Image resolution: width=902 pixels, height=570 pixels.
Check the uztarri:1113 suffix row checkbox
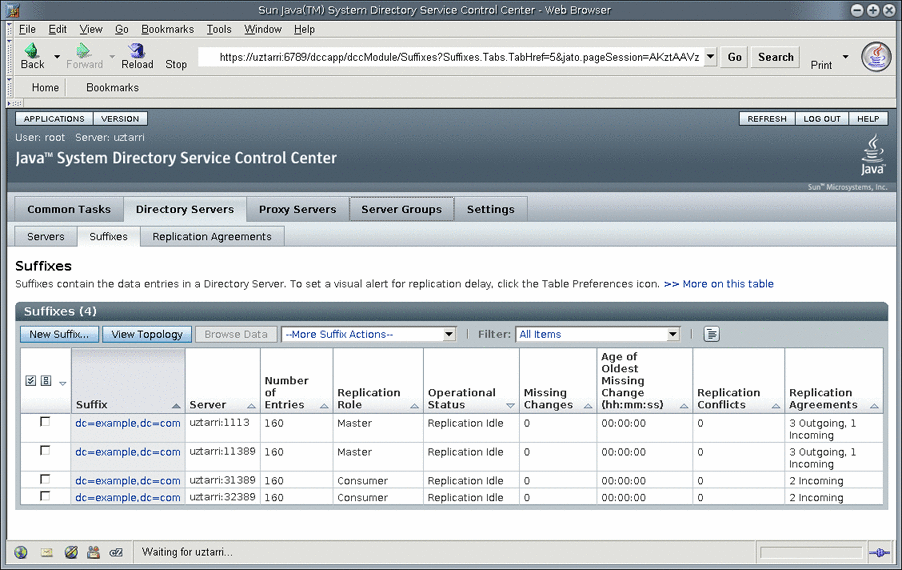point(45,422)
